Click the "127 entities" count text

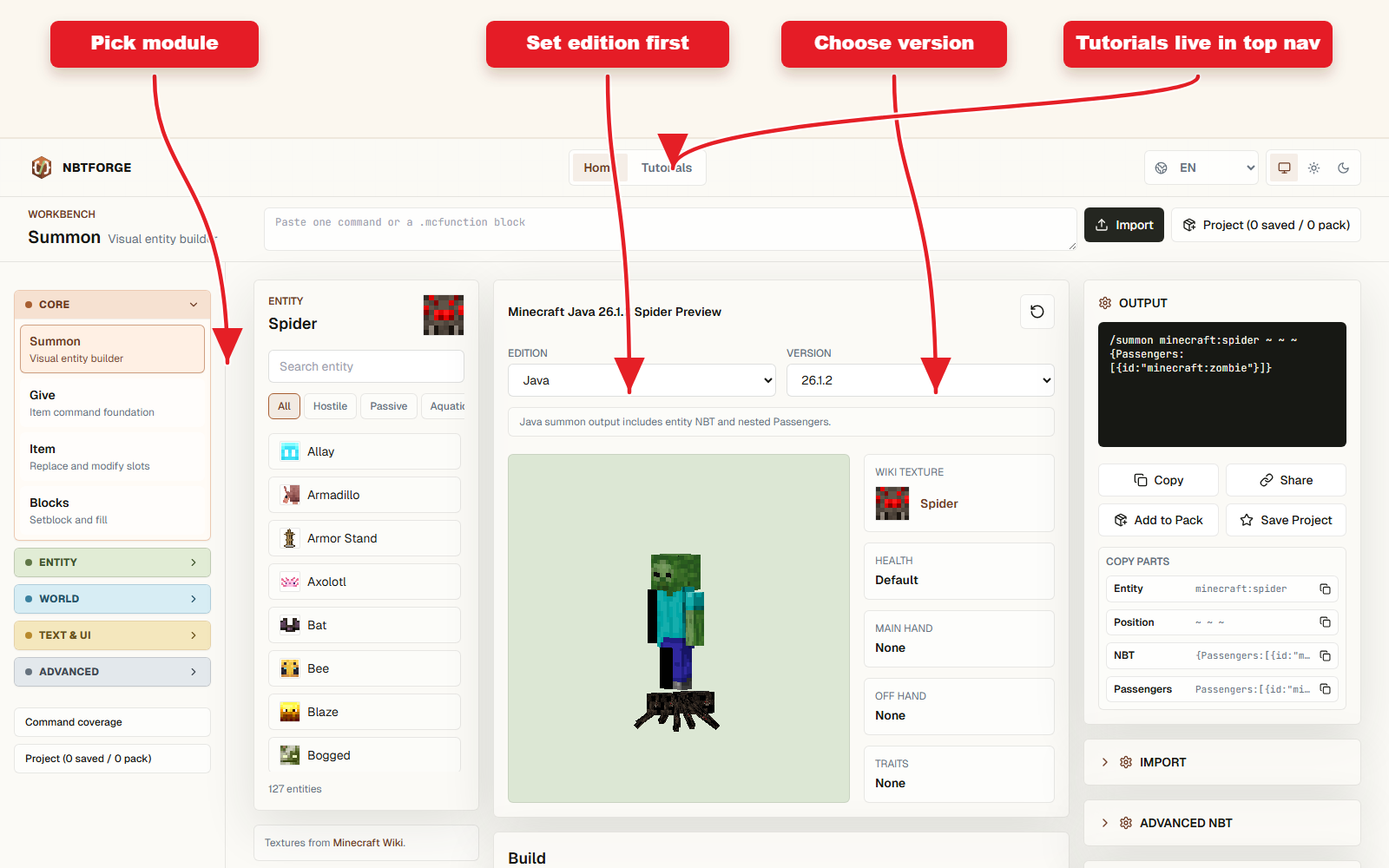coord(295,789)
